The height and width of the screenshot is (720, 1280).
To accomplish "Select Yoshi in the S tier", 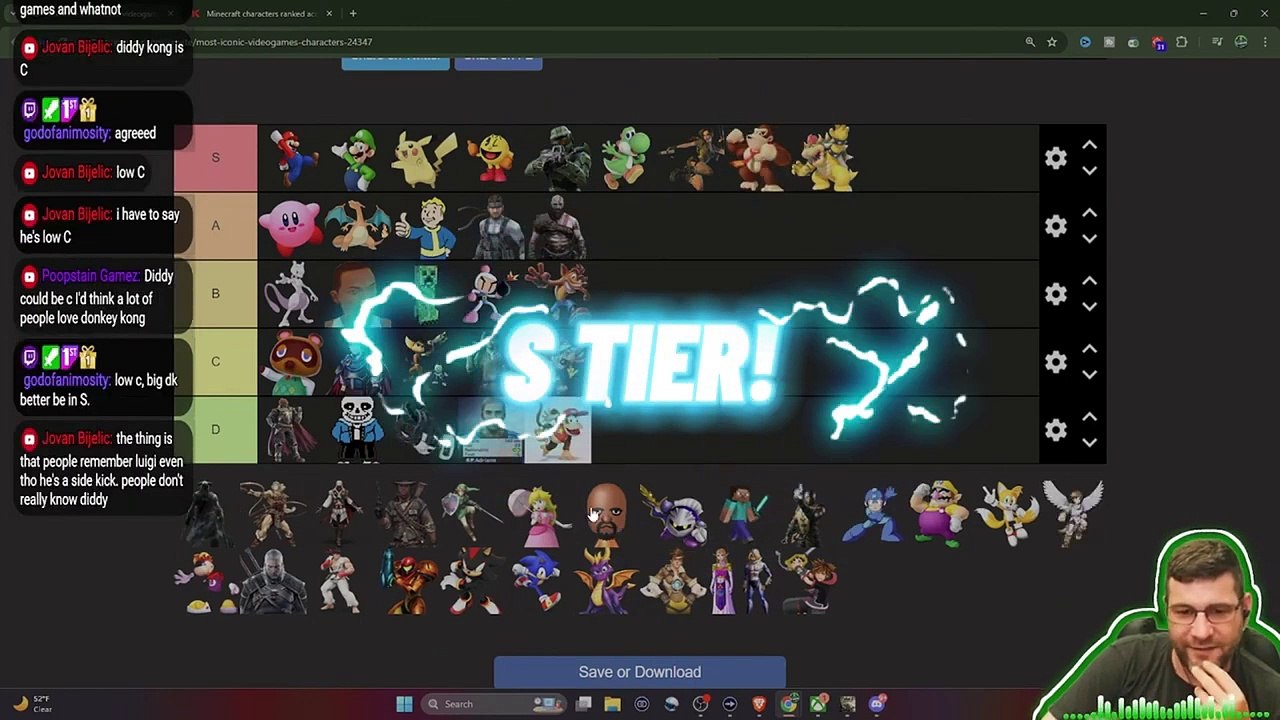I will (x=625, y=158).
